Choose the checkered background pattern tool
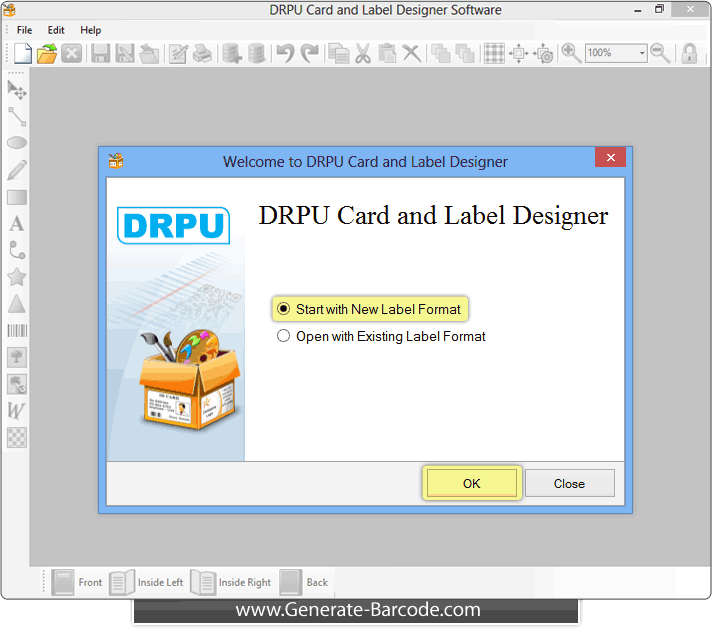The width and height of the screenshot is (712, 629). coord(17,438)
